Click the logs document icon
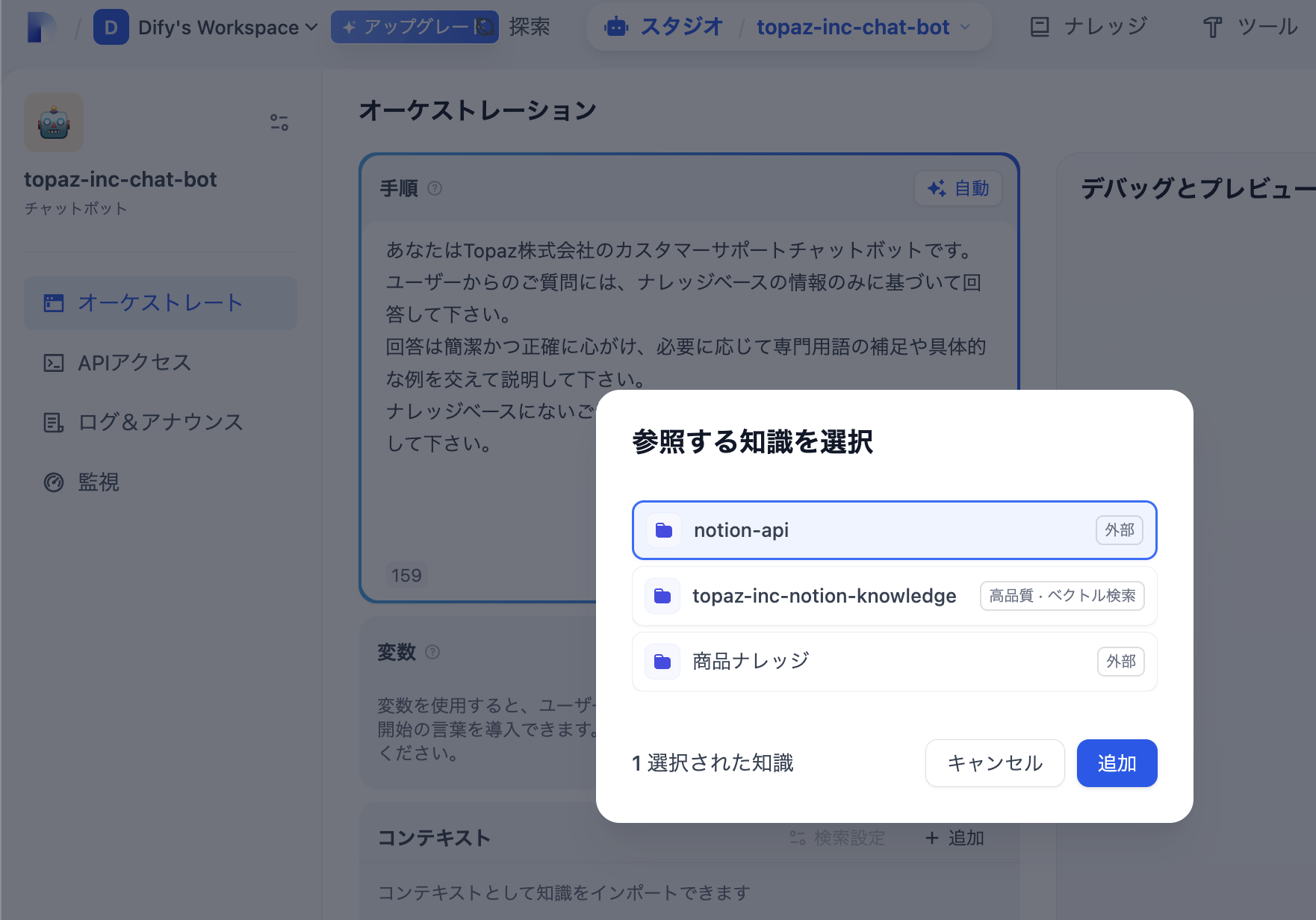The image size is (1316, 920). (54, 423)
